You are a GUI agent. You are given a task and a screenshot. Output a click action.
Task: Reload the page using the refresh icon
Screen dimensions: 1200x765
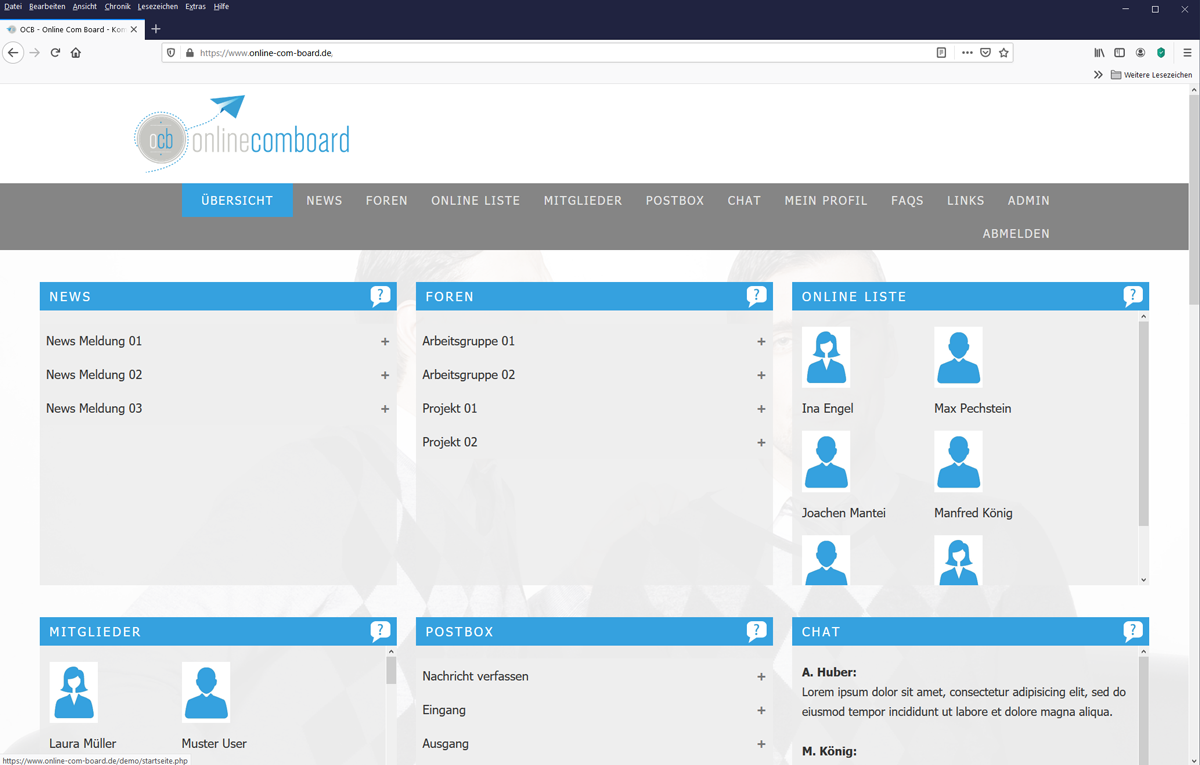point(55,53)
